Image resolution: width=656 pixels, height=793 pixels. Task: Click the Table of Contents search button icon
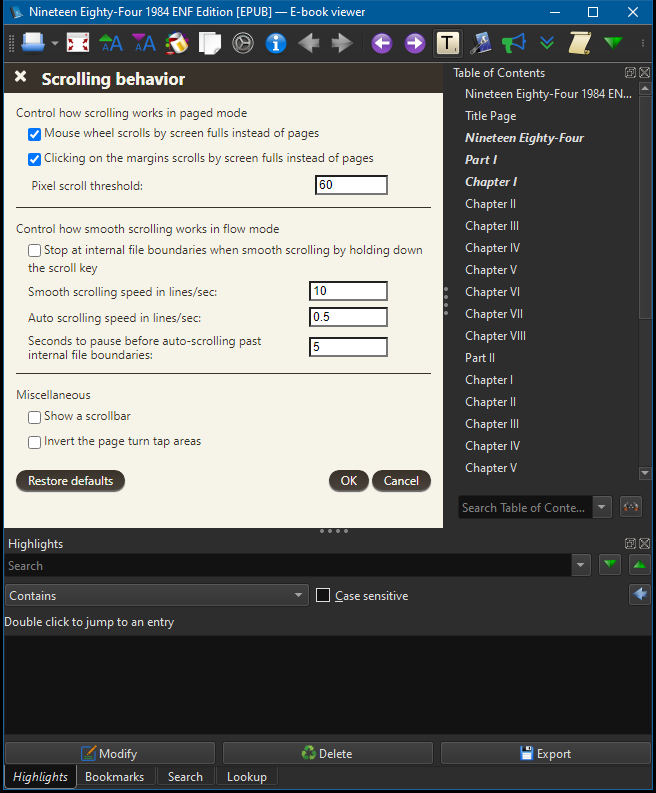pos(631,507)
